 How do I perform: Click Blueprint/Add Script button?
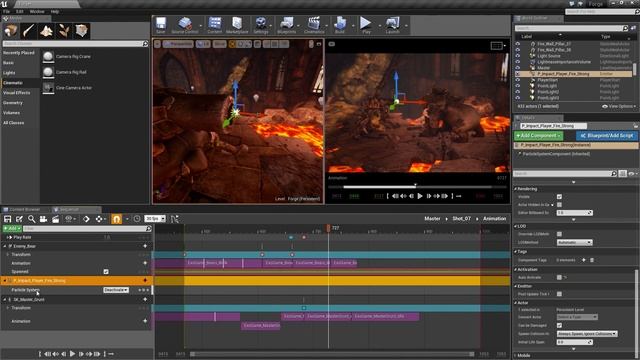607,136
